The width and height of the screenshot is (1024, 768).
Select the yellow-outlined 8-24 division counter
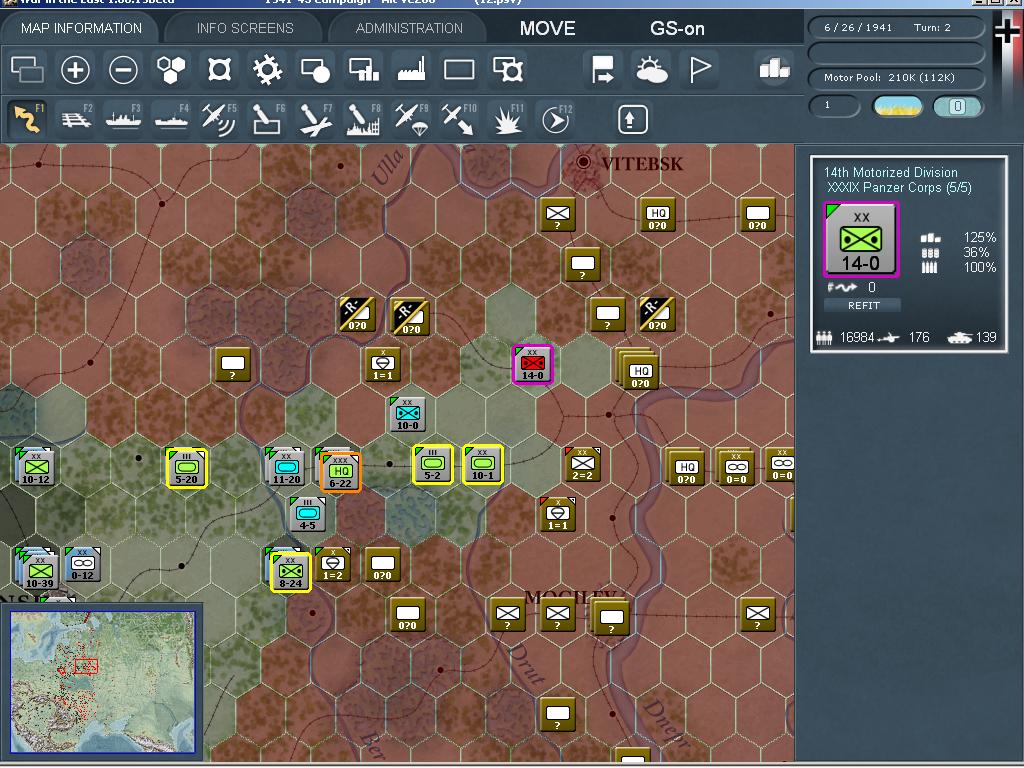291,572
